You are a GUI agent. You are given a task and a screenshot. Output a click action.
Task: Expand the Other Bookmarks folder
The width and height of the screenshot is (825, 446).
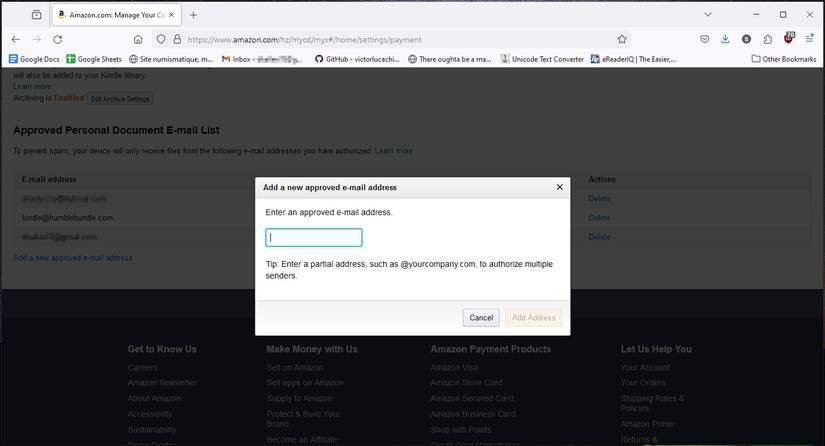(x=784, y=59)
